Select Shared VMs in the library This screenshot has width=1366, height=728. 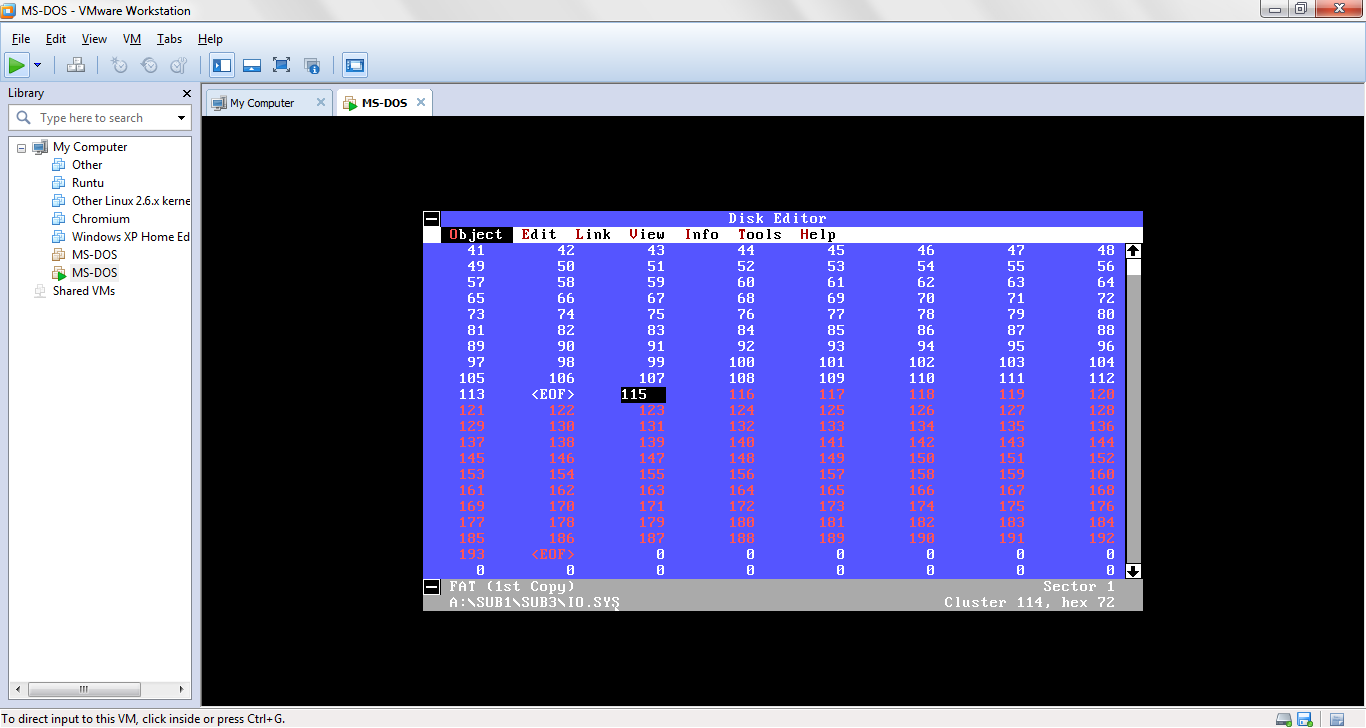pos(84,291)
